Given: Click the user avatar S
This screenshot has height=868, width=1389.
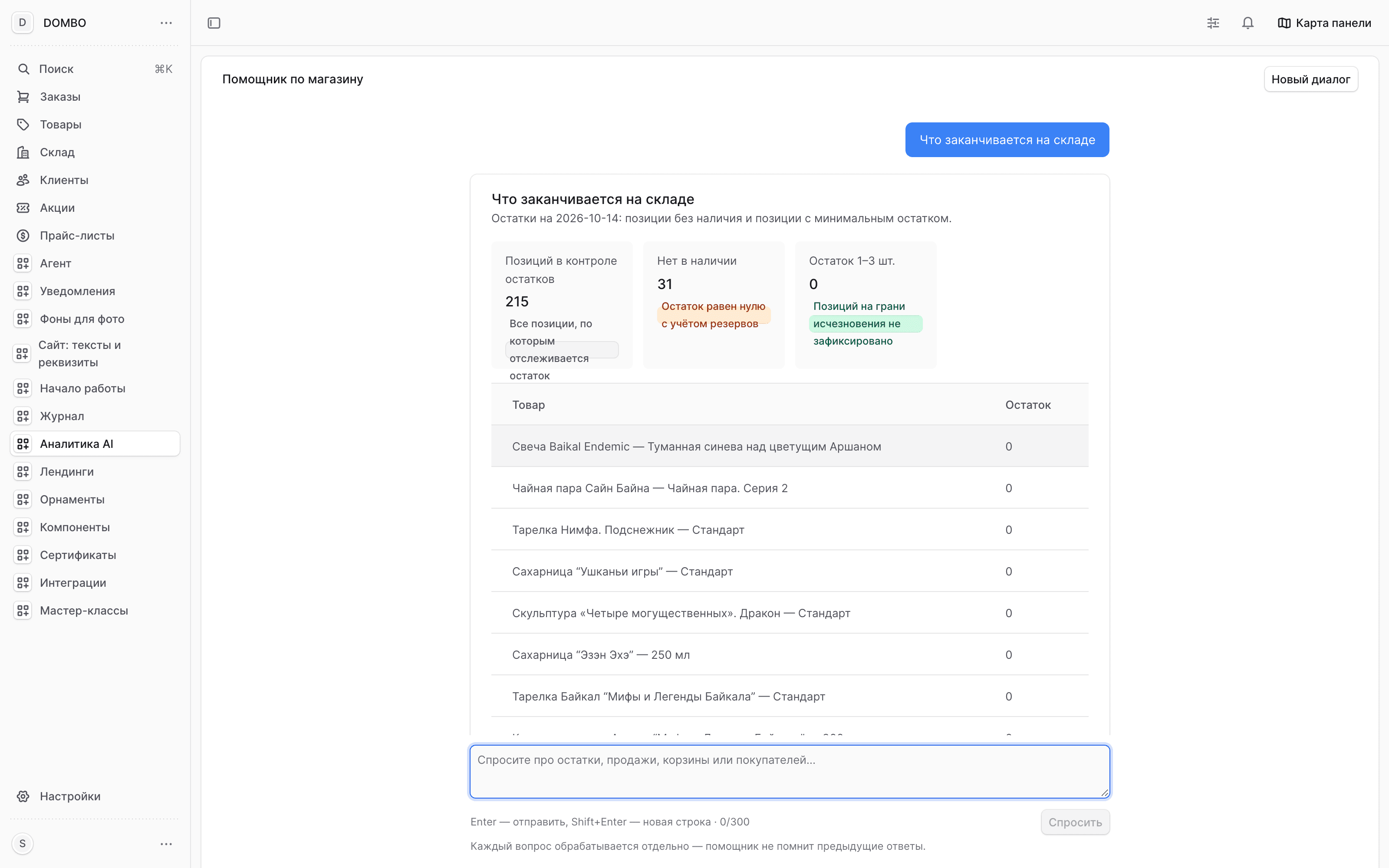Looking at the screenshot, I should (x=23, y=844).
